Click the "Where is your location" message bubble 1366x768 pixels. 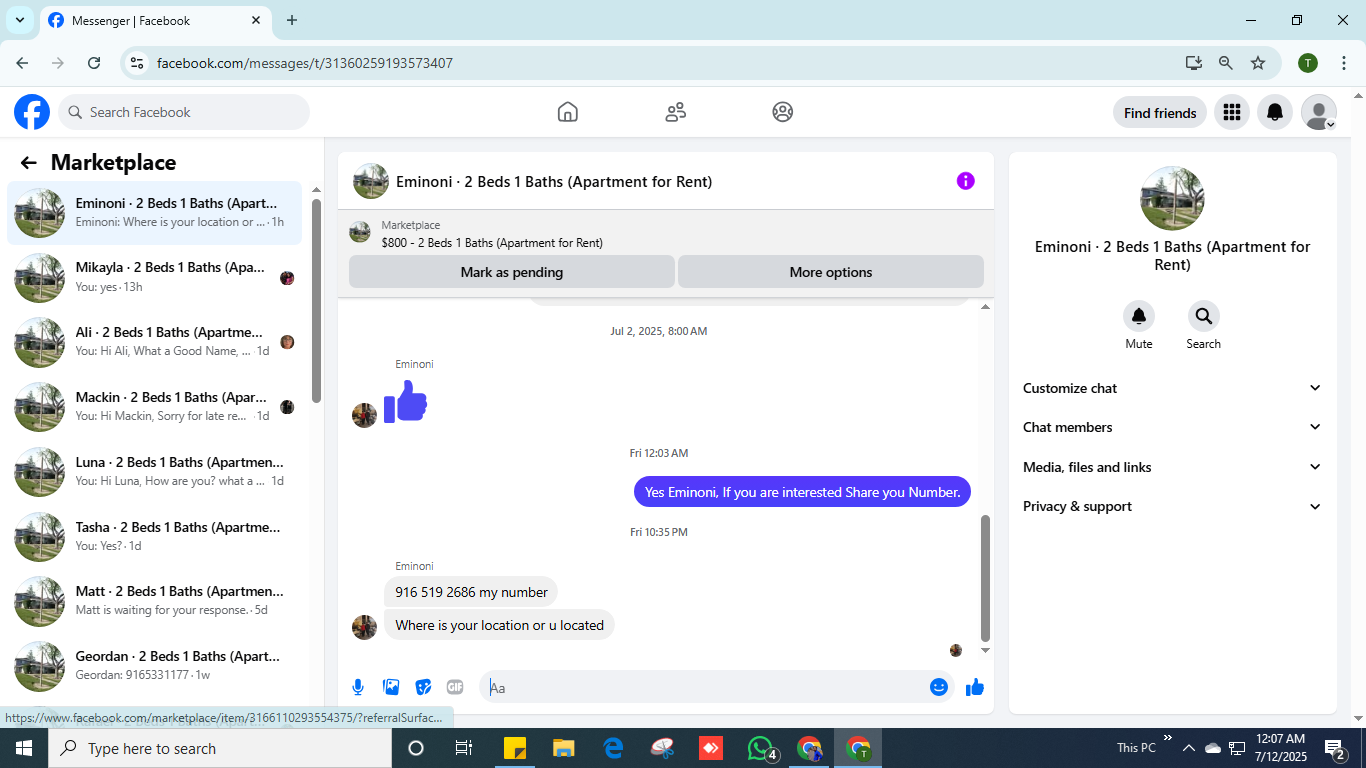[499, 625]
